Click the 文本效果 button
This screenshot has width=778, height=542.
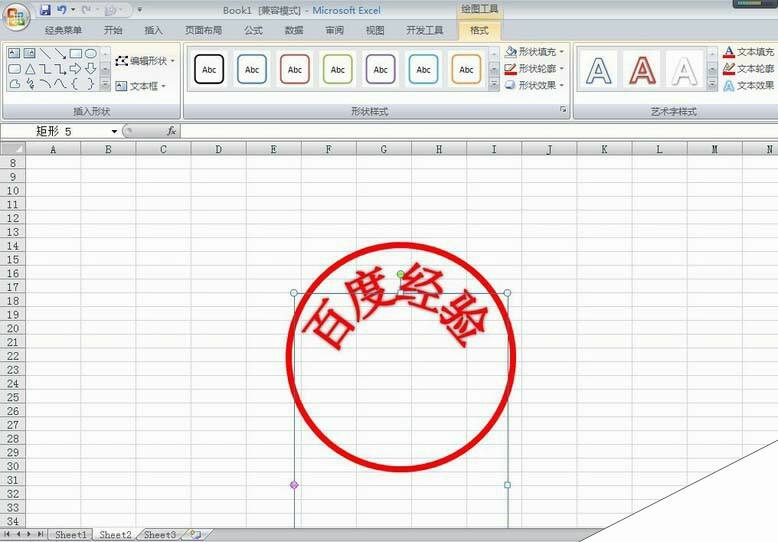pyautogui.click(x=748, y=85)
